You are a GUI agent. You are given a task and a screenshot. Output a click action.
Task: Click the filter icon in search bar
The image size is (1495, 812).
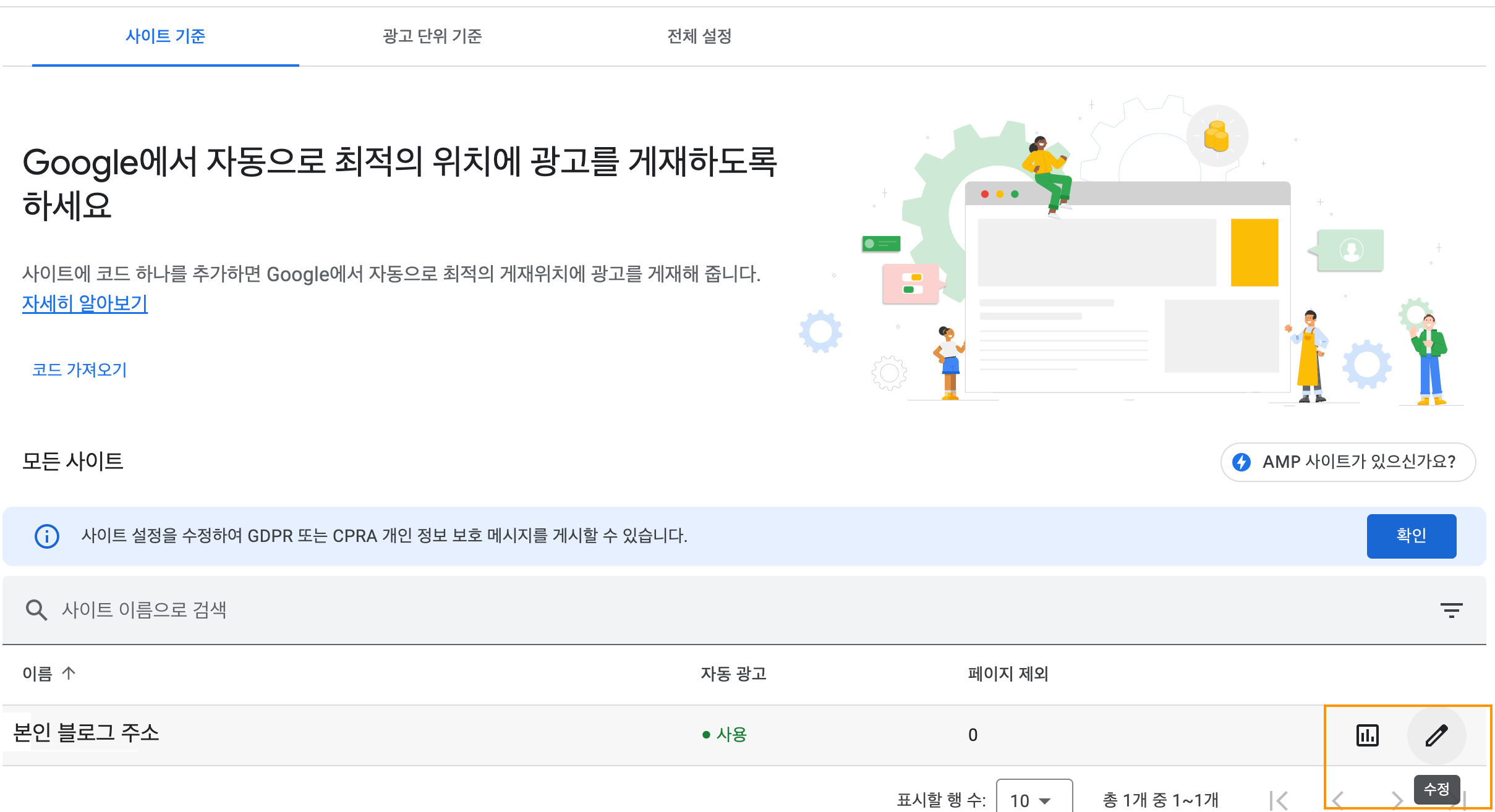point(1453,611)
